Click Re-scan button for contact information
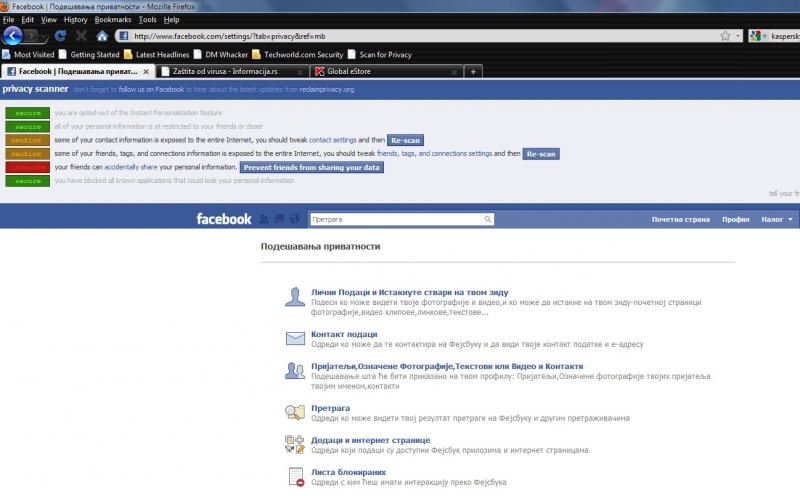The width and height of the screenshot is (800, 496). coord(405,140)
